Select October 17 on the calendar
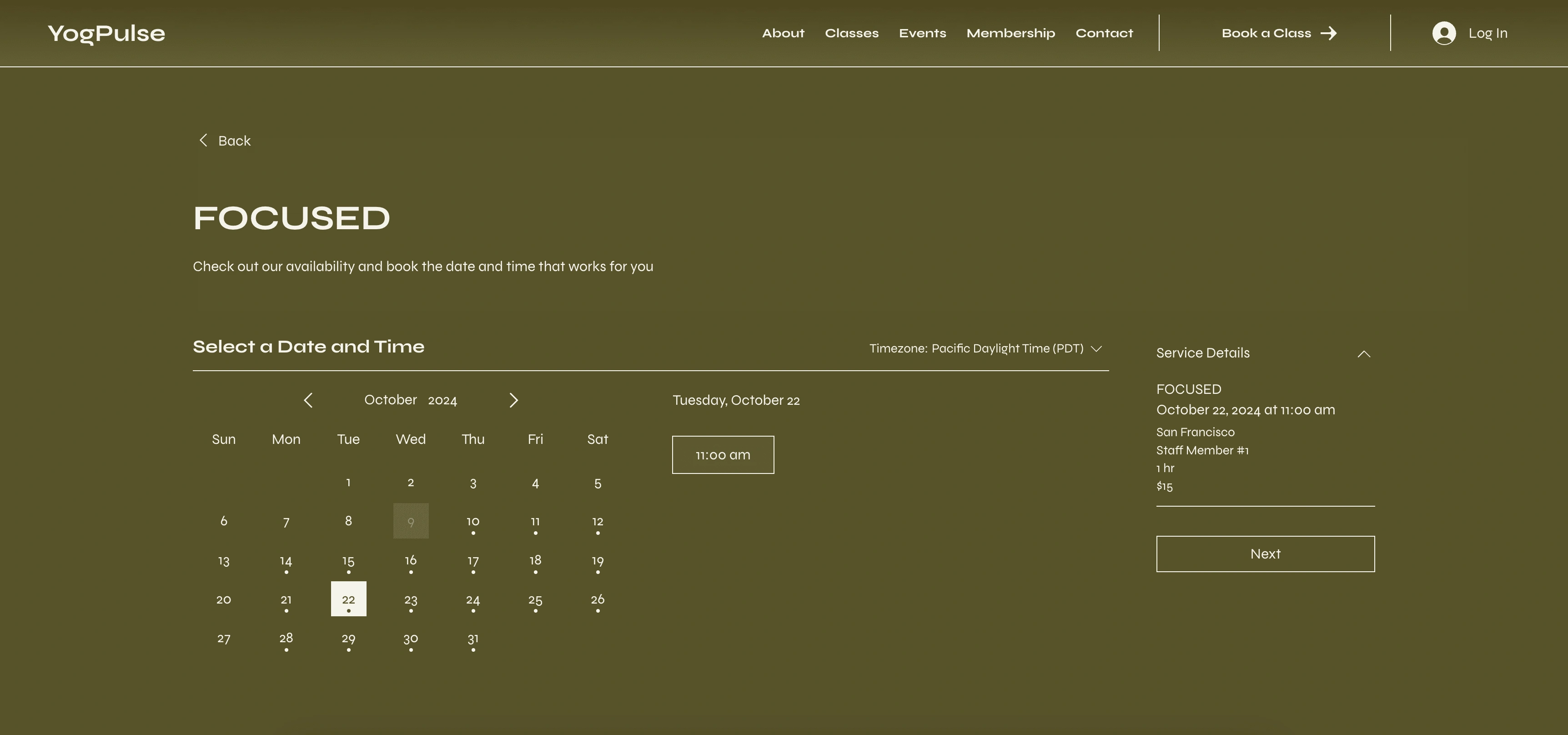Viewport: 1568px width, 735px height. [x=473, y=561]
